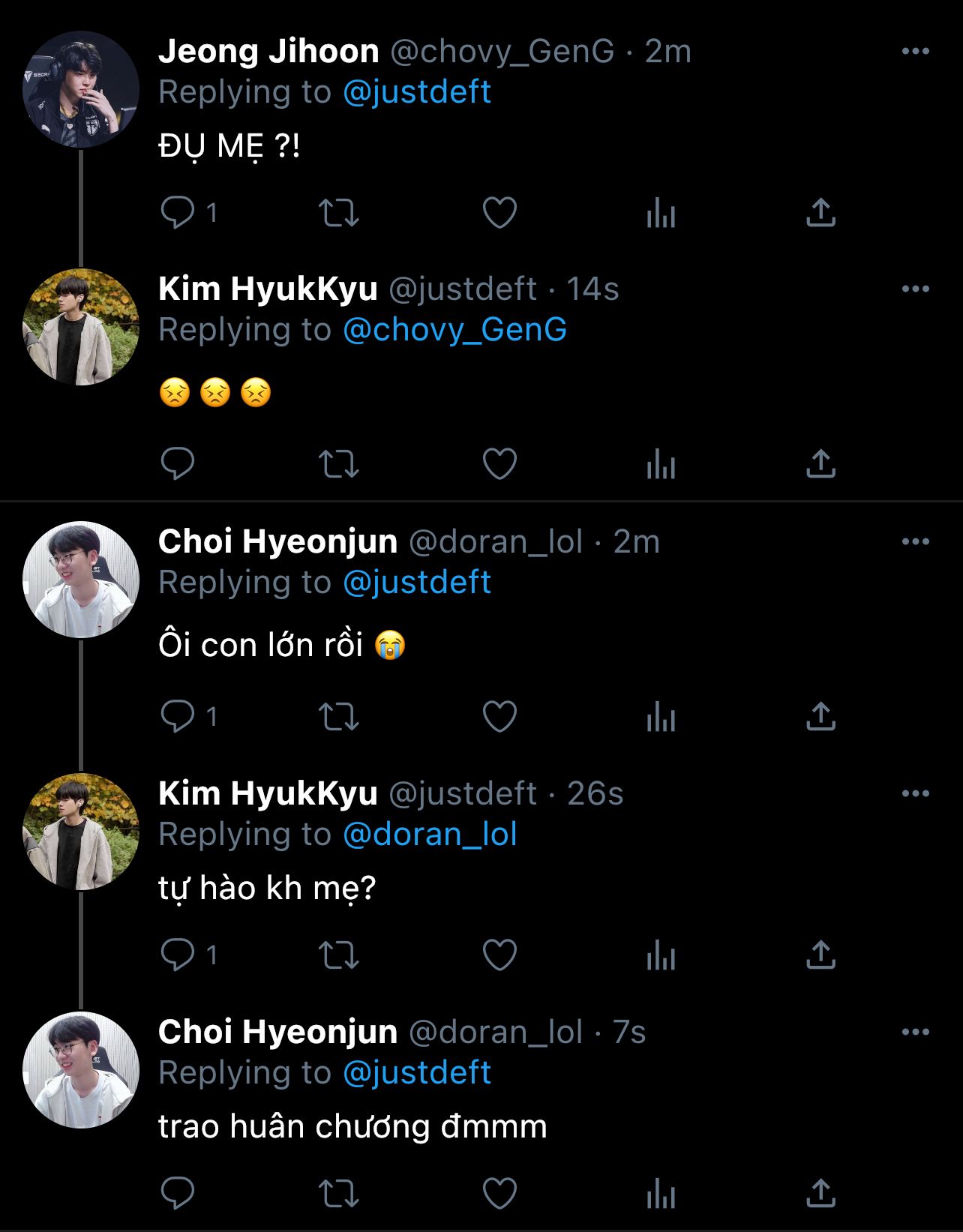Like Kim HyukKyu's angry emoji reply
This screenshot has height=1232, width=963.
499,463
